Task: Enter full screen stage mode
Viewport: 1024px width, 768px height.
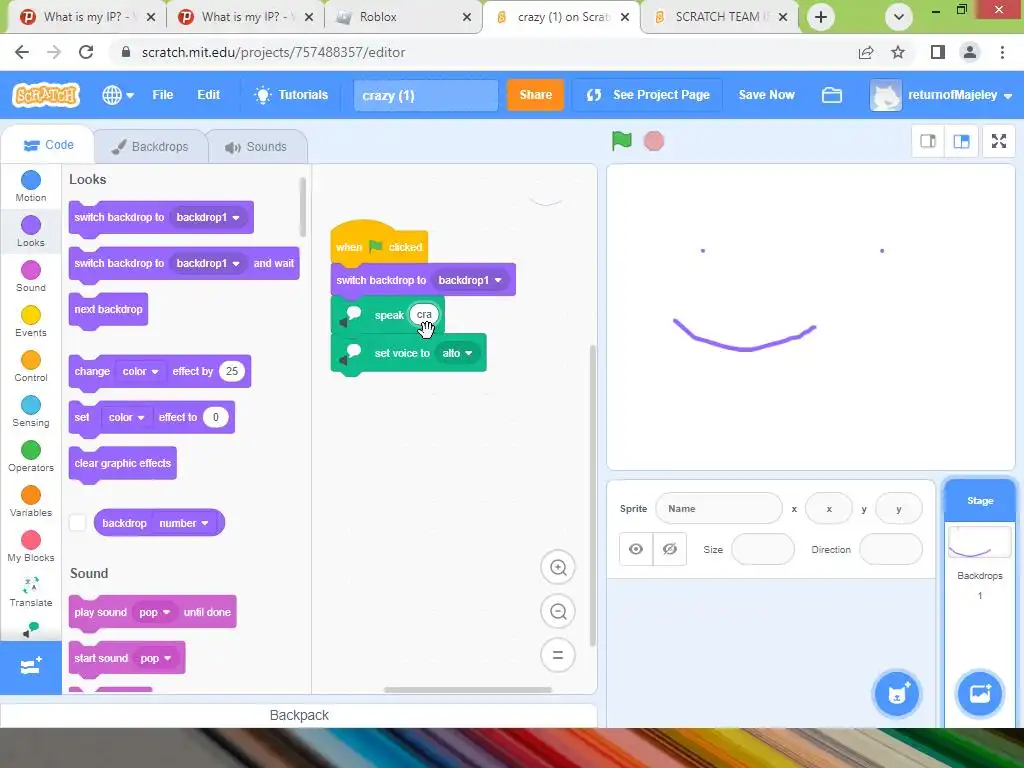Action: (x=999, y=141)
